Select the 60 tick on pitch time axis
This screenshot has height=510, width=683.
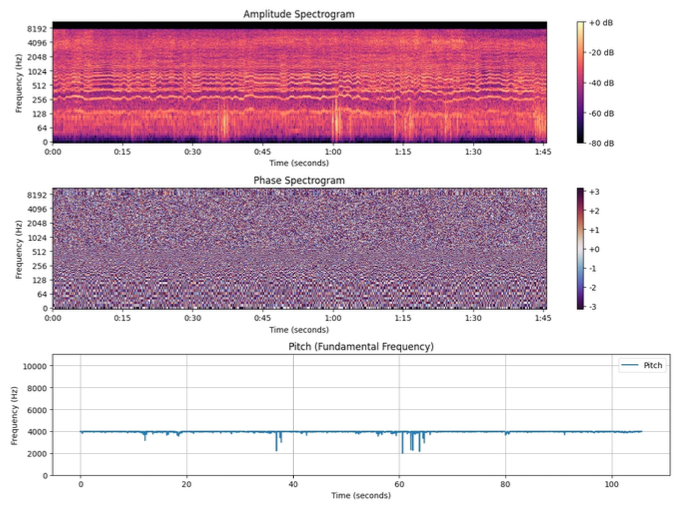click(x=399, y=485)
